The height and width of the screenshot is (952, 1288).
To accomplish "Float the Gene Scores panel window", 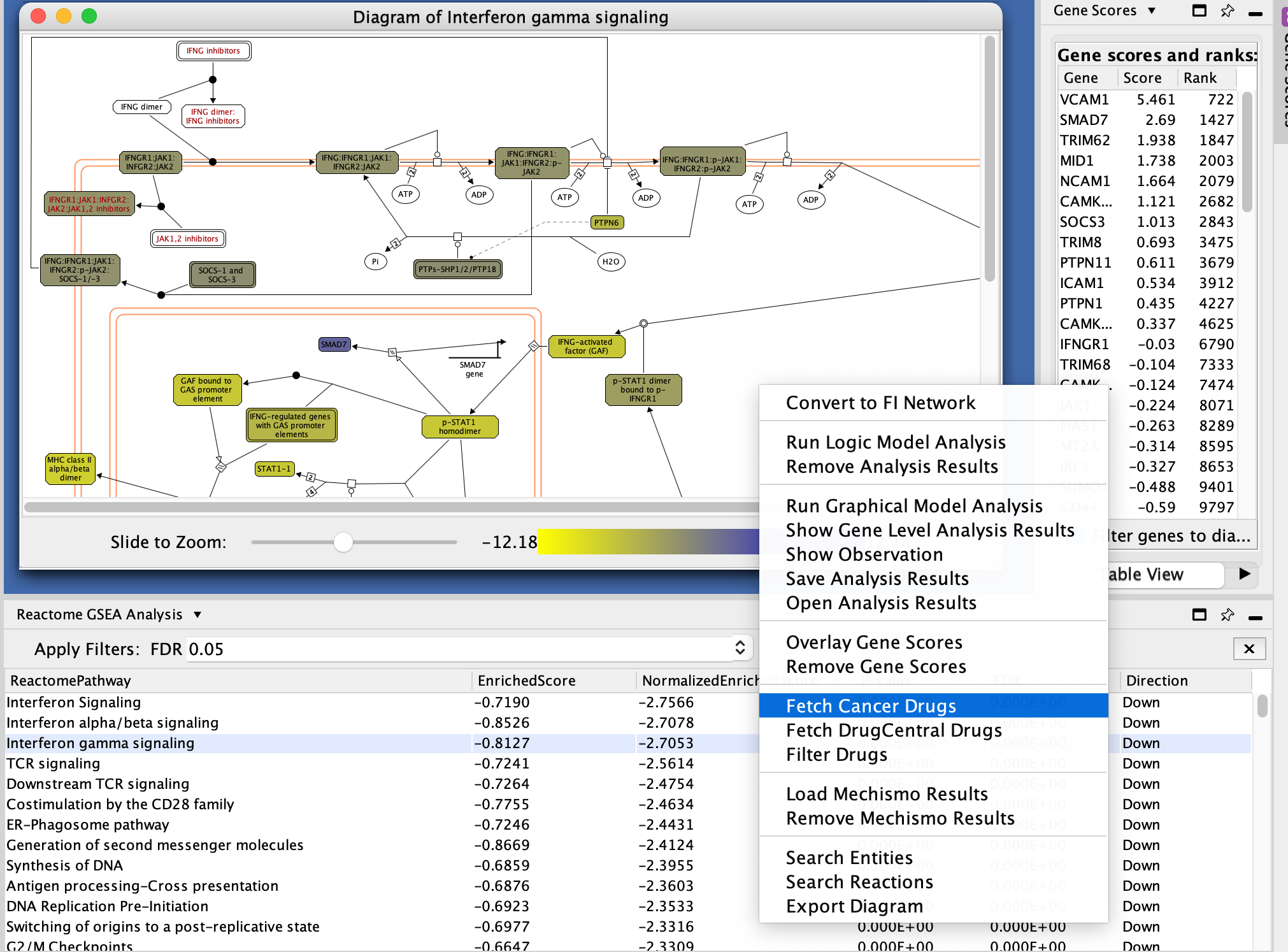I will pyautogui.click(x=1199, y=11).
